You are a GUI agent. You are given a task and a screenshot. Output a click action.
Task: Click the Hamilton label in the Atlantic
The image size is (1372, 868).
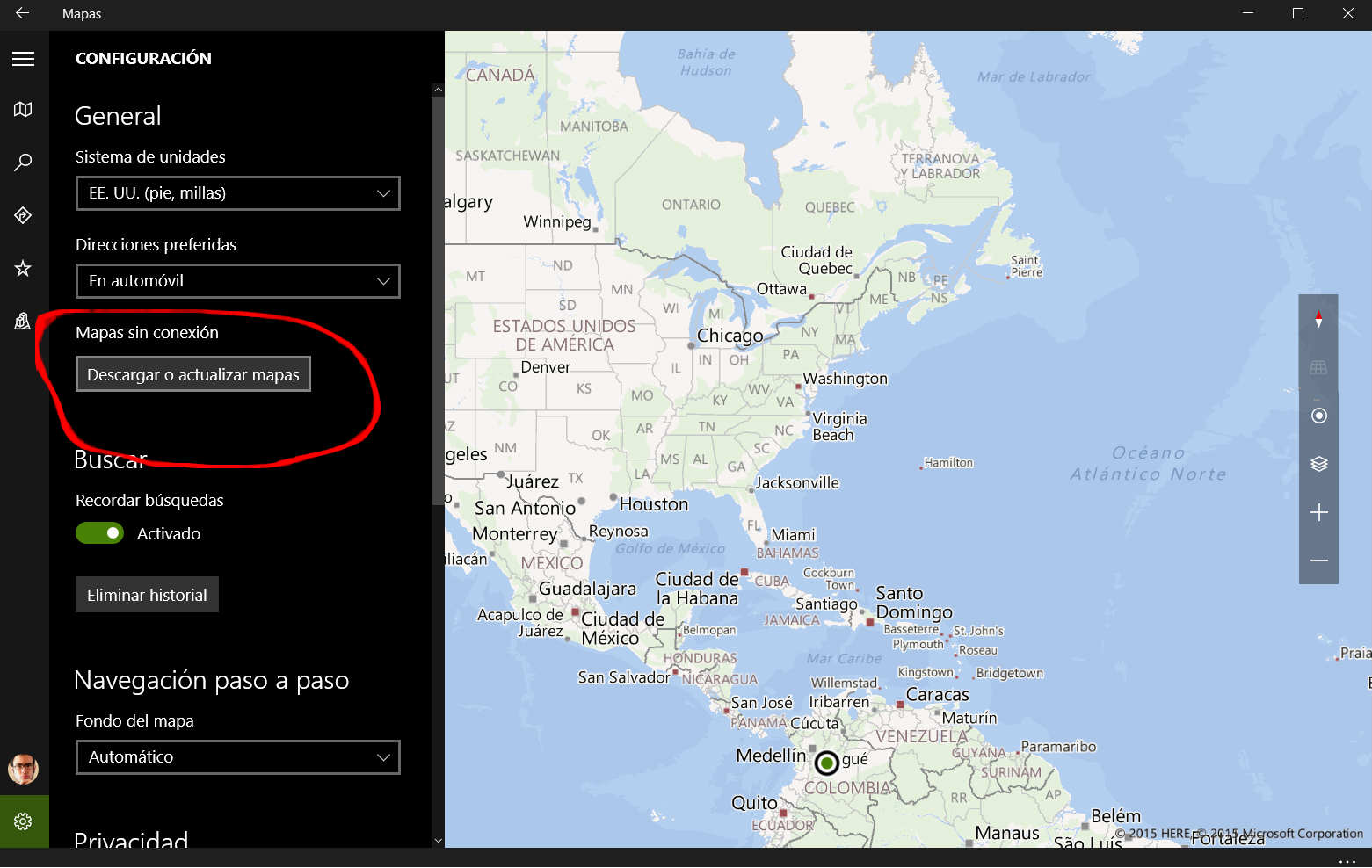[948, 463]
